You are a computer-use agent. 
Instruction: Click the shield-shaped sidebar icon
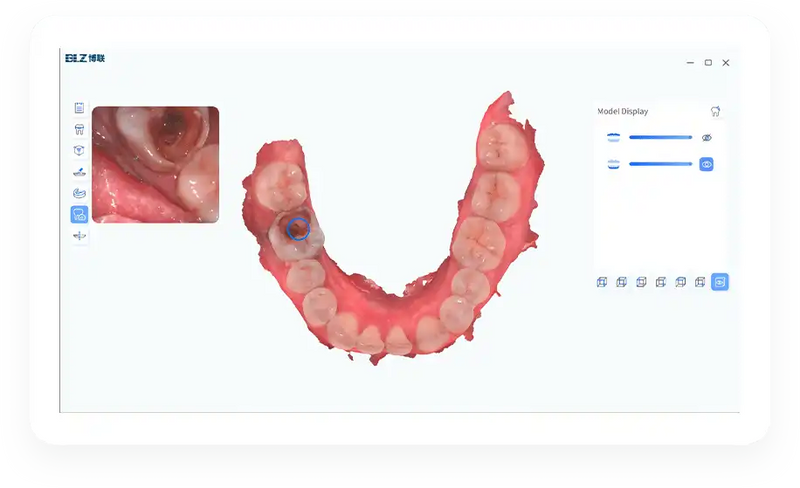[79, 151]
